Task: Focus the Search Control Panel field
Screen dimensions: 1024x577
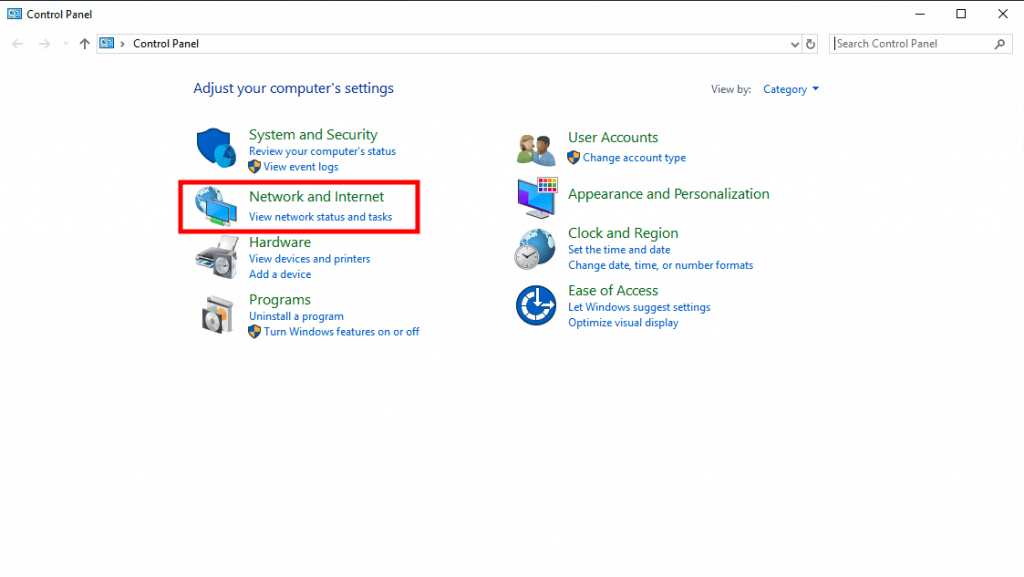Action: pyautogui.click(x=912, y=44)
